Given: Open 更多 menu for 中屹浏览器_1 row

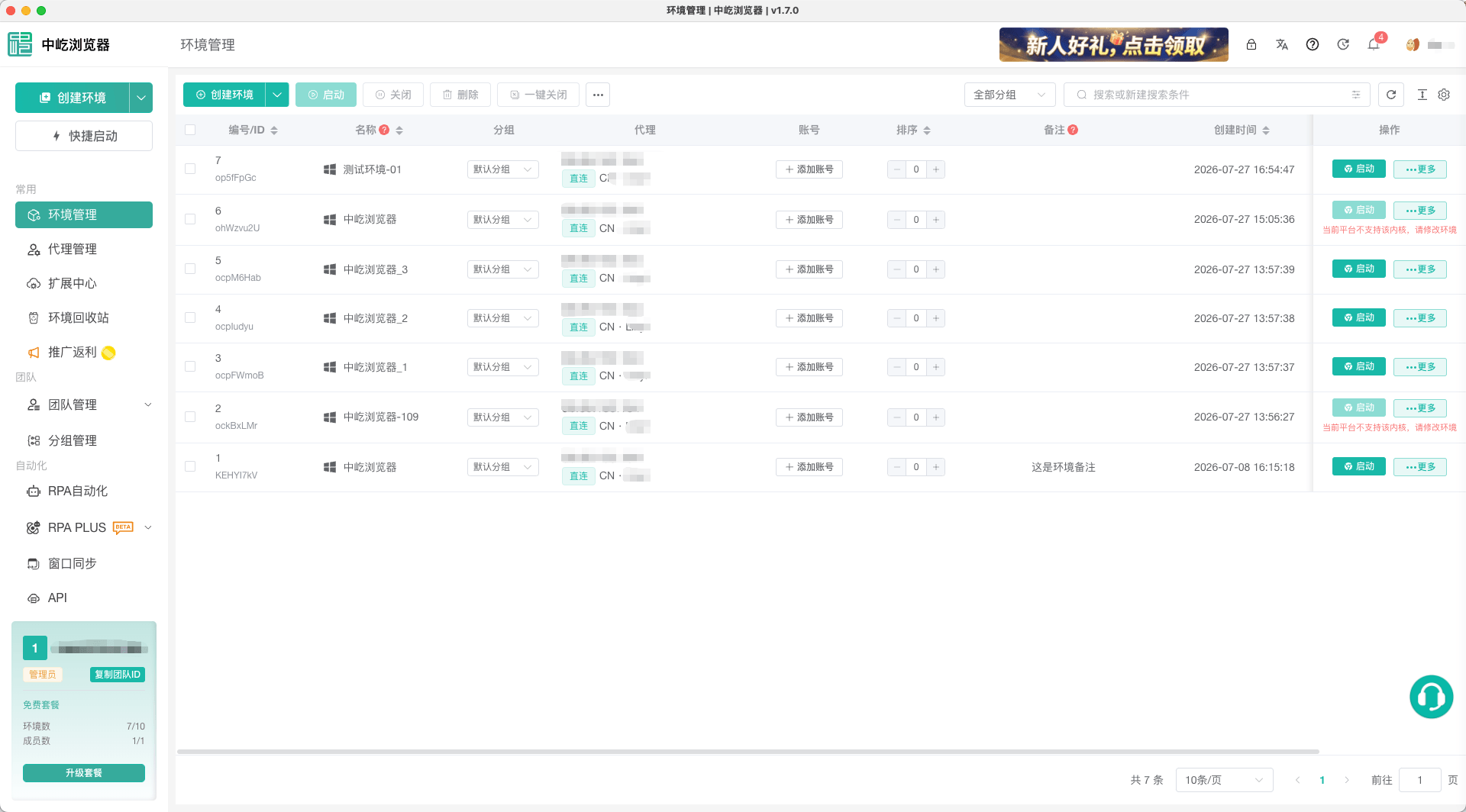Looking at the screenshot, I should [x=1420, y=367].
